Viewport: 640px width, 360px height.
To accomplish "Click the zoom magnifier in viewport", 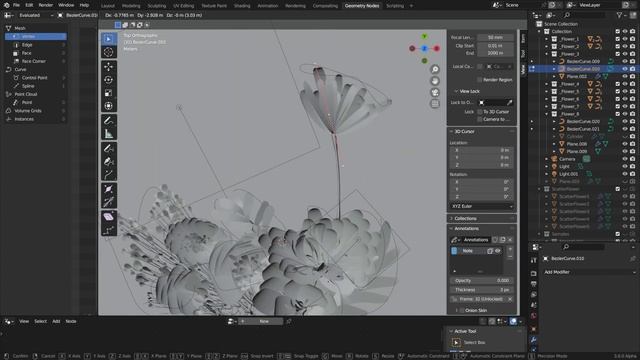I will tap(435, 69).
